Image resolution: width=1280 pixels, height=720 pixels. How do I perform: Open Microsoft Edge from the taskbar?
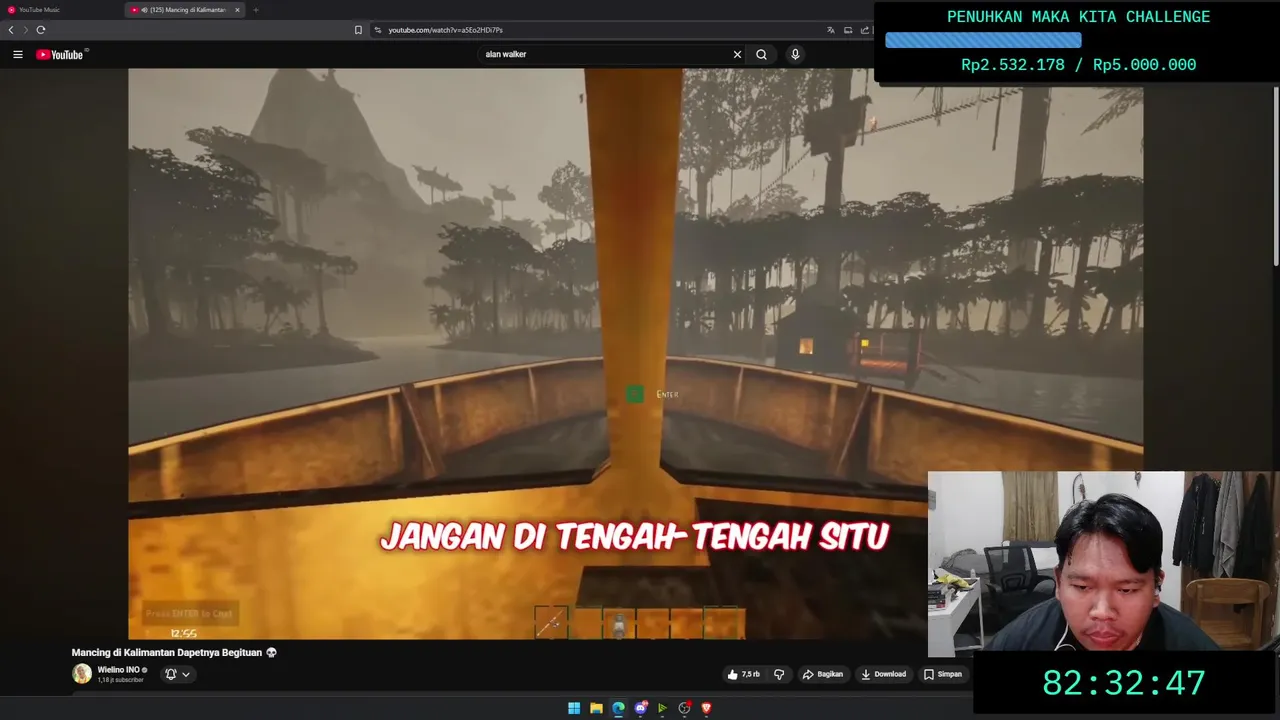click(x=618, y=708)
